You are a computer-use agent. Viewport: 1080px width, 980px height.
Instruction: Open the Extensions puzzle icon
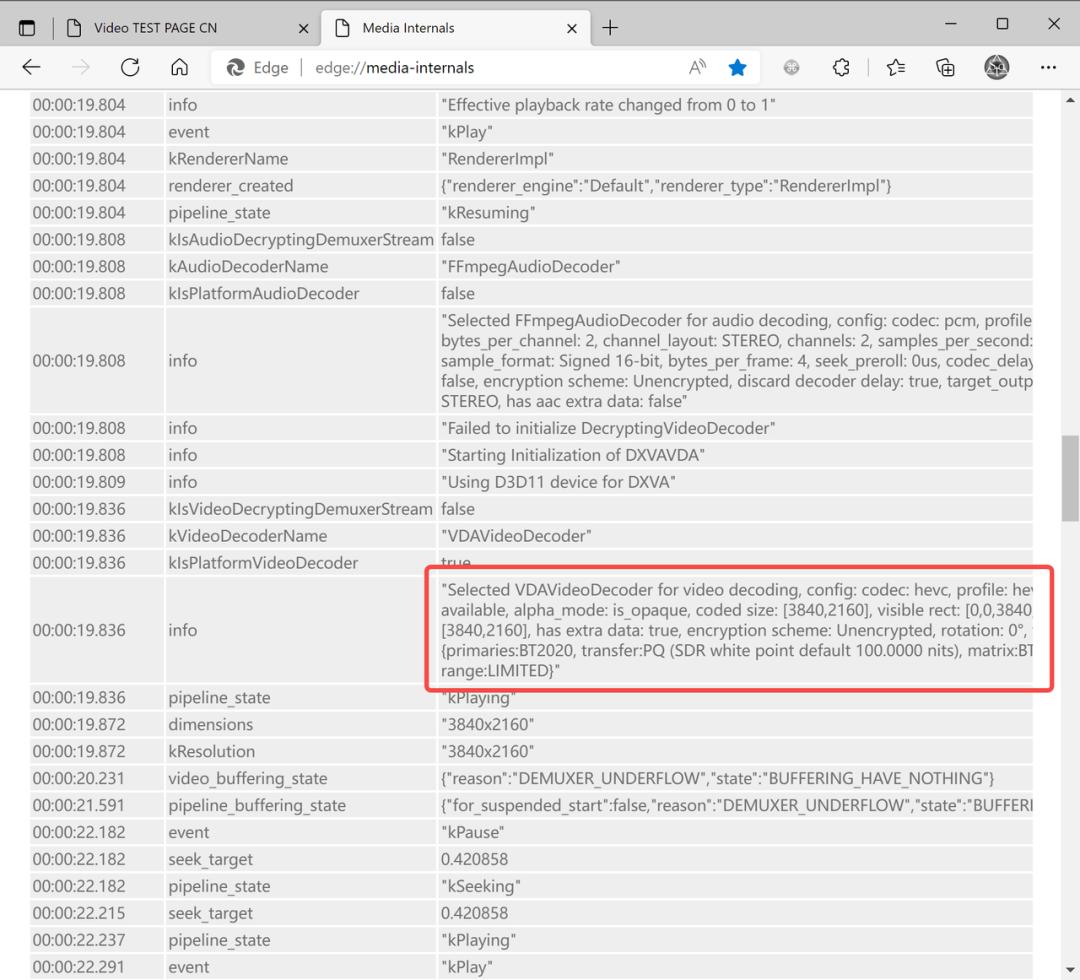[x=841, y=67]
